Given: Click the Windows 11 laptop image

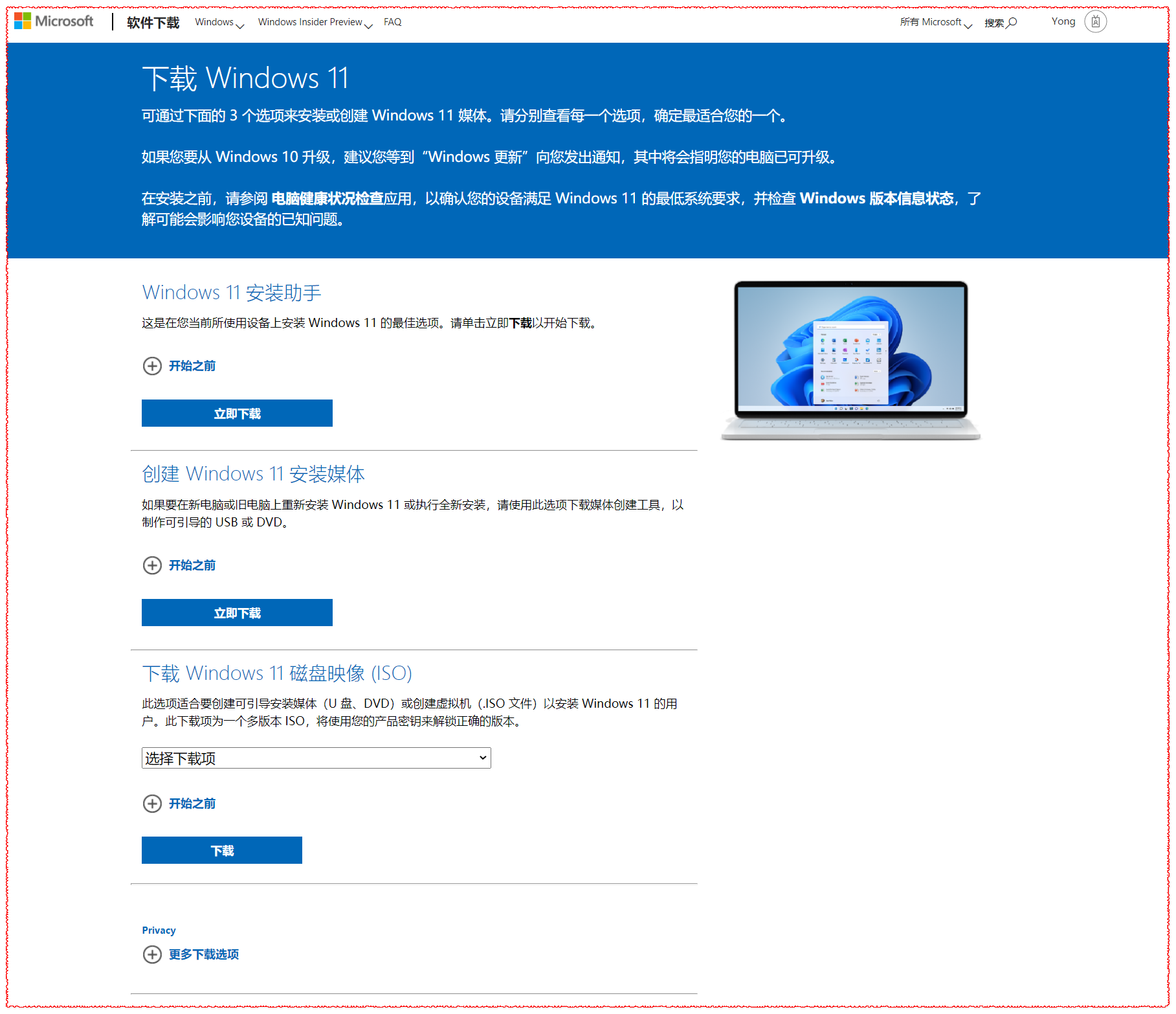Looking at the screenshot, I should [850, 361].
